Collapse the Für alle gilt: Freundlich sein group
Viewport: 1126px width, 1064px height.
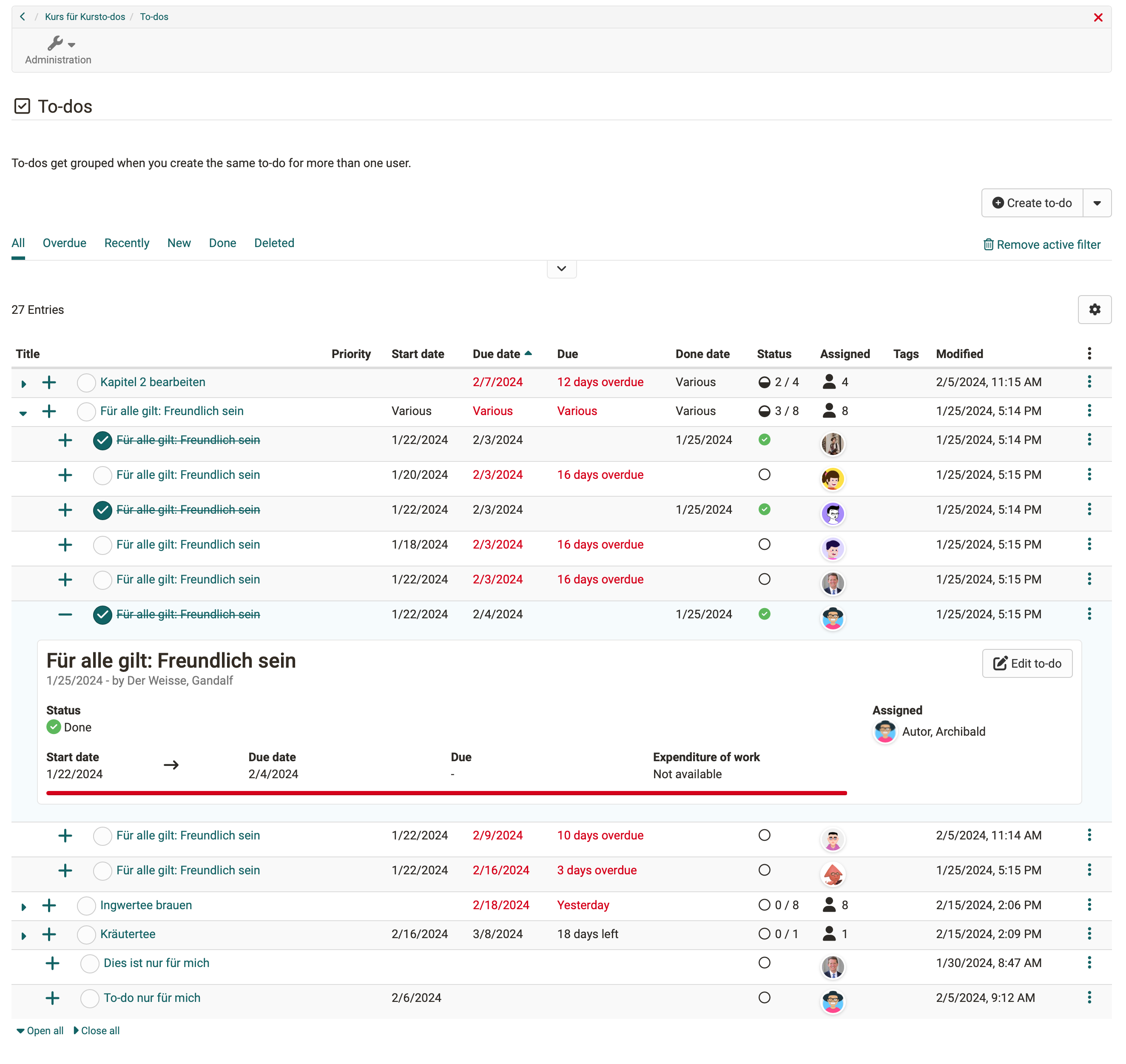click(x=23, y=413)
